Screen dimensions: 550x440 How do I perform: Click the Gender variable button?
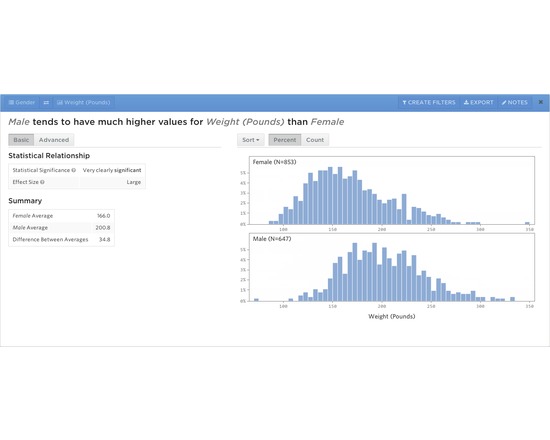pyautogui.click(x=22, y=102)
